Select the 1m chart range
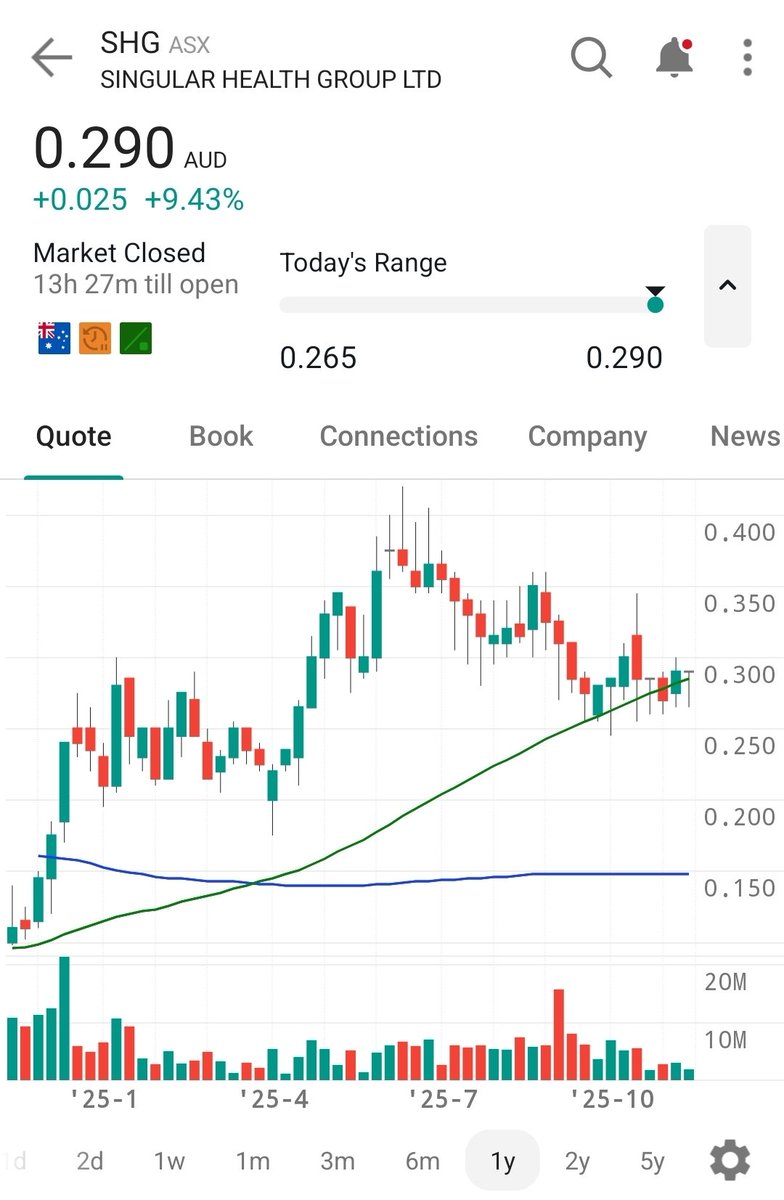The image size is (784, 1200). 252,1161
